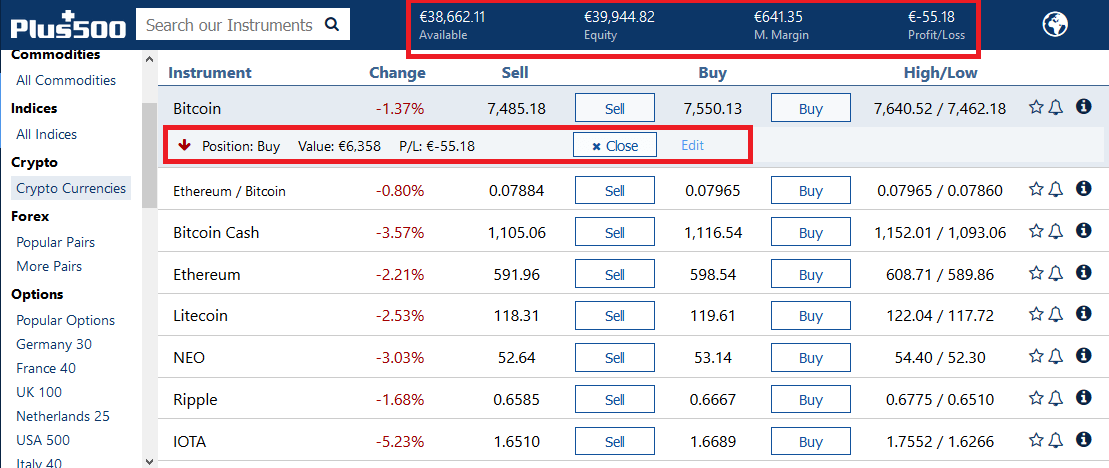Screen dimensions: 1109x468
Task: Open Litecoin info icon
Action: tap(1083, 314)
